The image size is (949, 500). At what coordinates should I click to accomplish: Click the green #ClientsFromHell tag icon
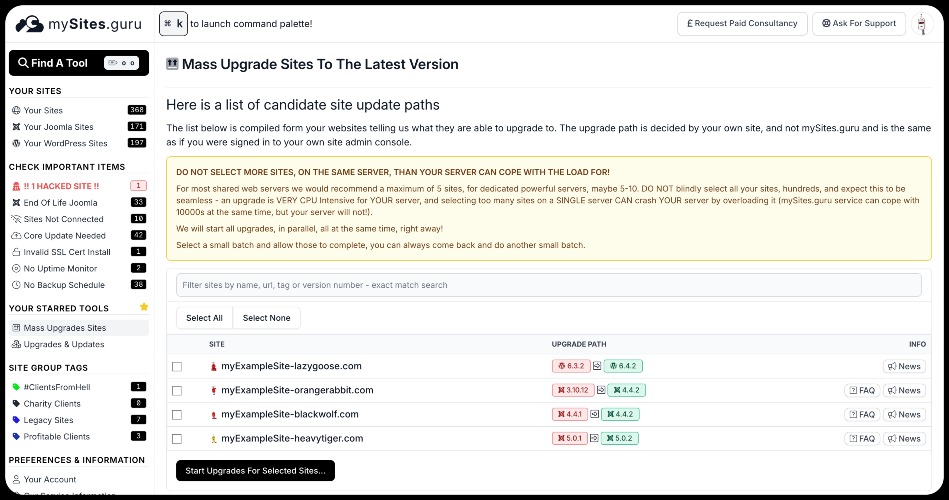(x=16, y=387)
